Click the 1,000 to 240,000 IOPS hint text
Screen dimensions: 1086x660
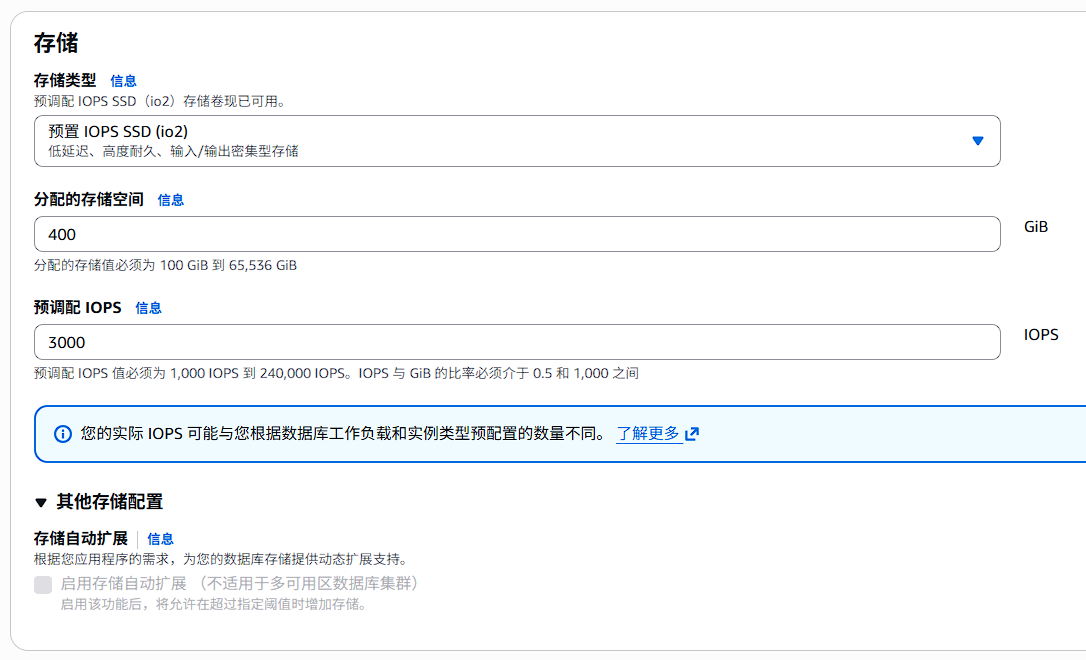tap(336, 374)
